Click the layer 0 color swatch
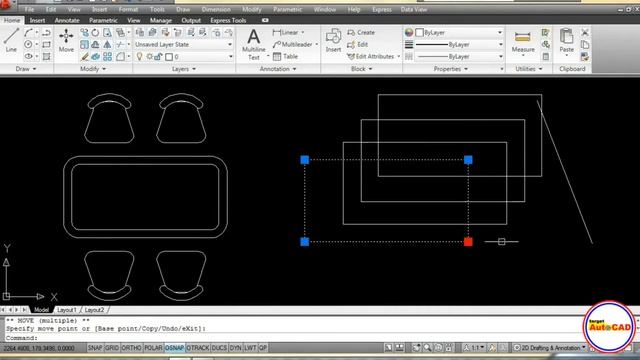The image size is (640, 360). [169, 57]
